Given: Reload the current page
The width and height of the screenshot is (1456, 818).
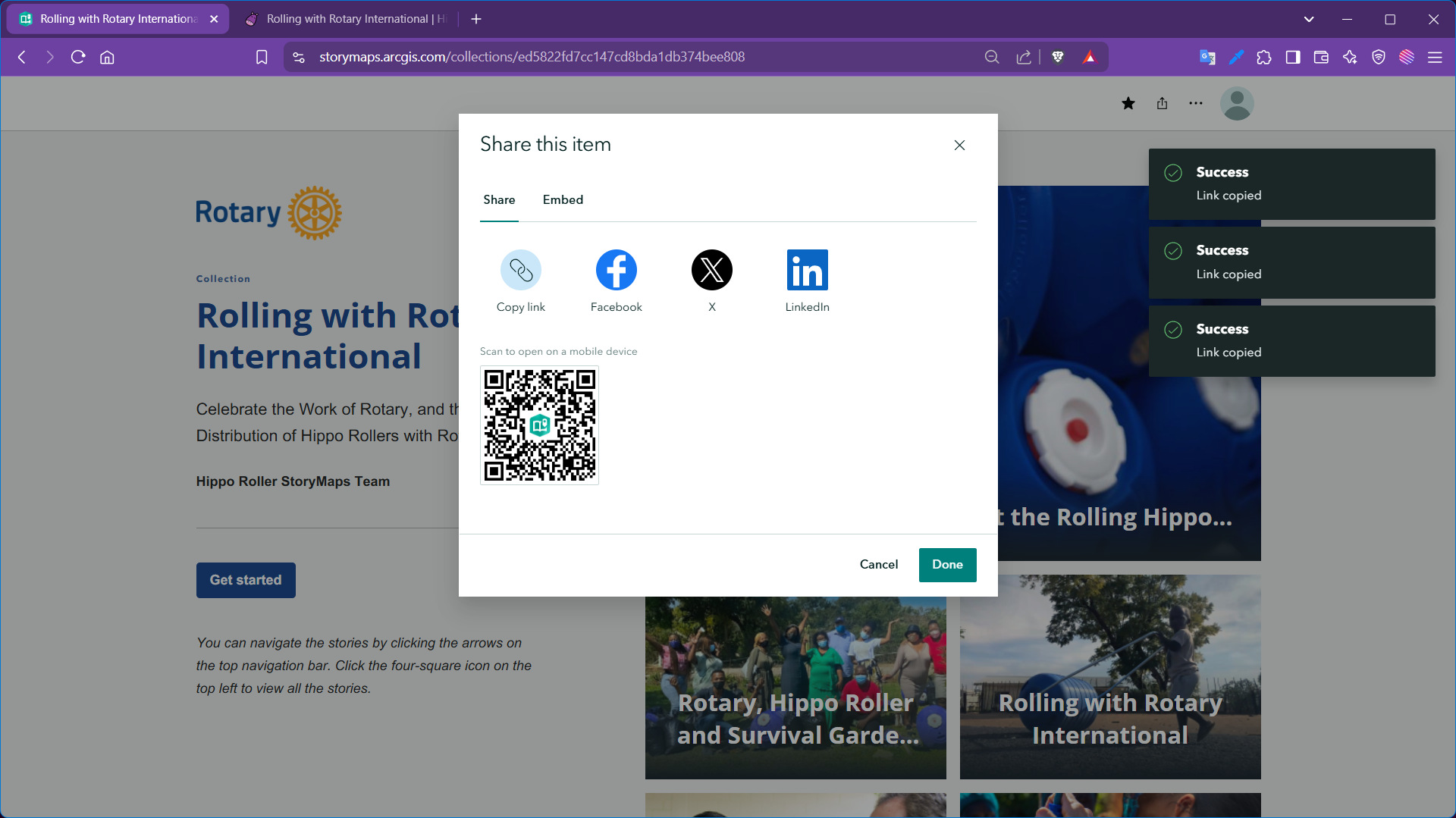Looking at the screenshot, I should point(78,57).
